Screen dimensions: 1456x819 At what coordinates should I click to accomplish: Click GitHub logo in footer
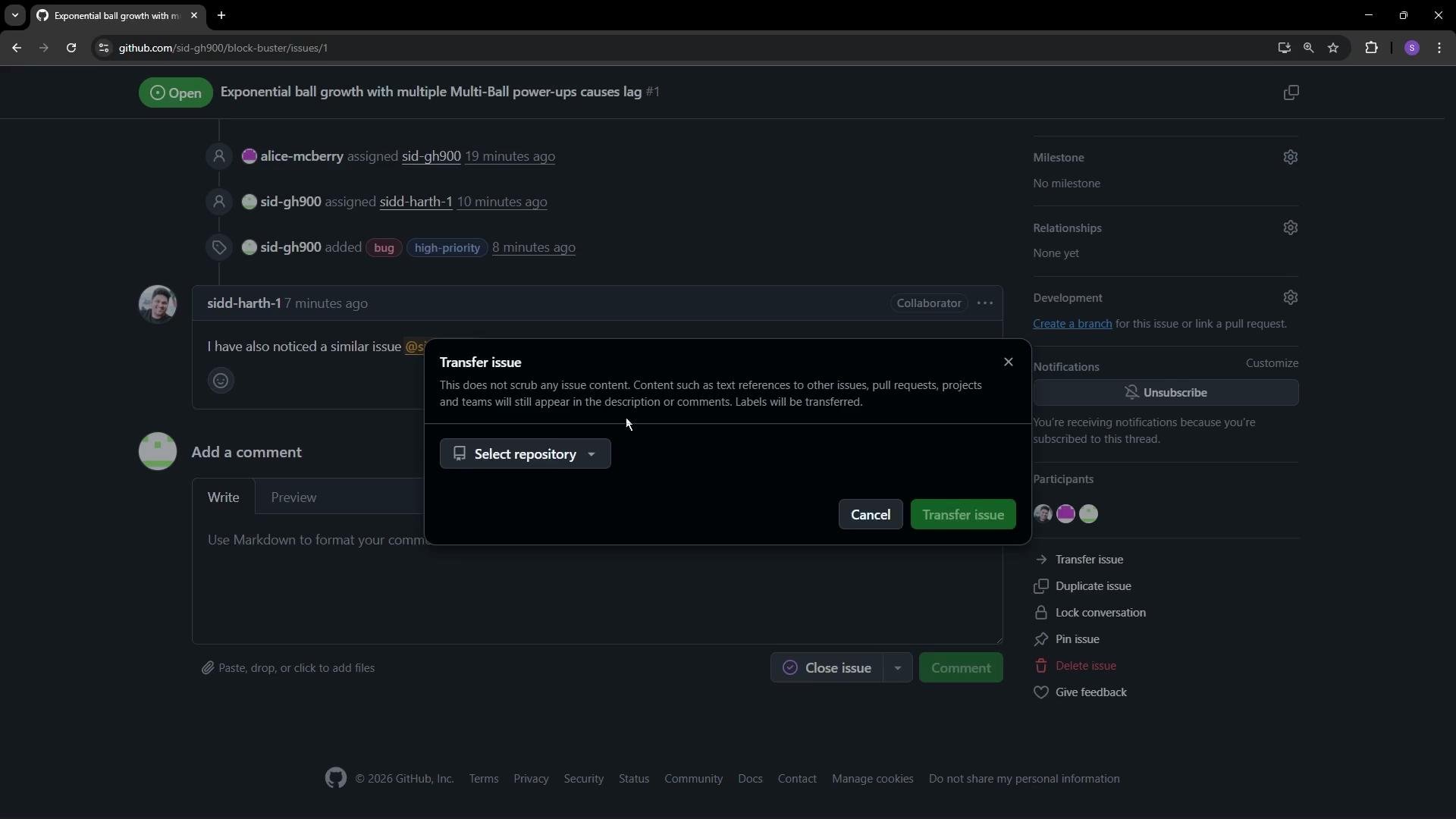click(x=336, y=778)
